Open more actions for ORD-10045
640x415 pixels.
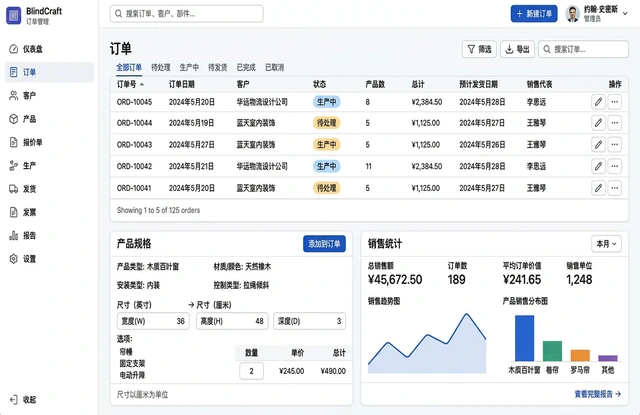[x=615, y=102]
